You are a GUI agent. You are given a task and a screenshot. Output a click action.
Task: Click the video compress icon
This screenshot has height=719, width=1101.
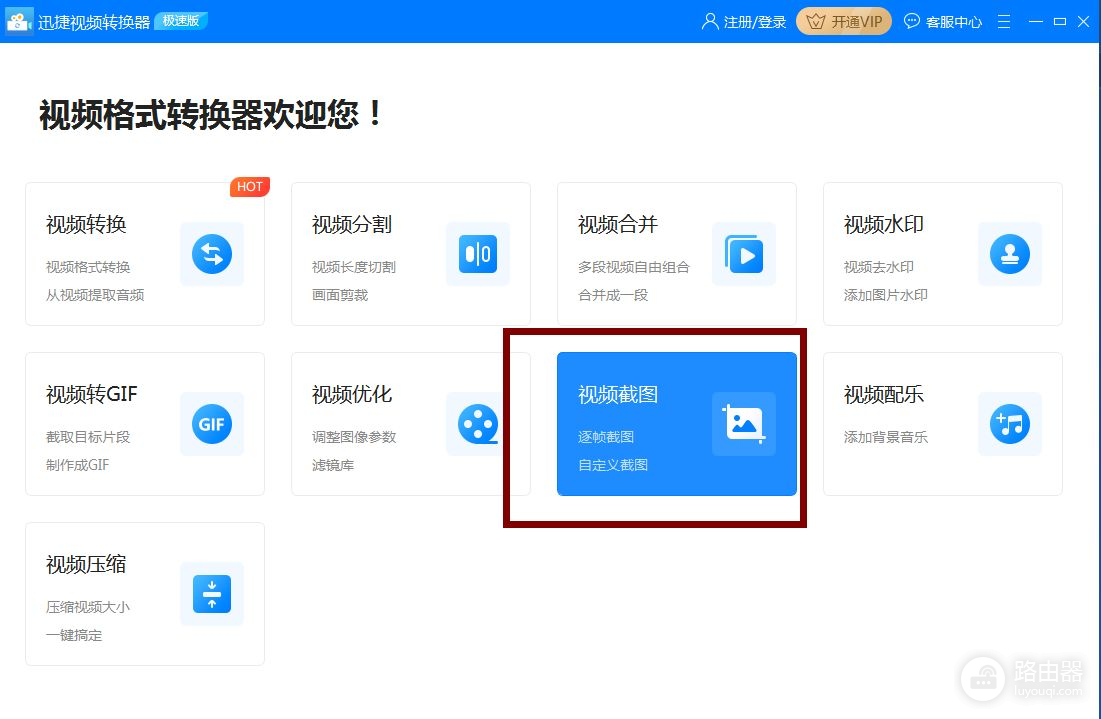(x=211, y=594)
